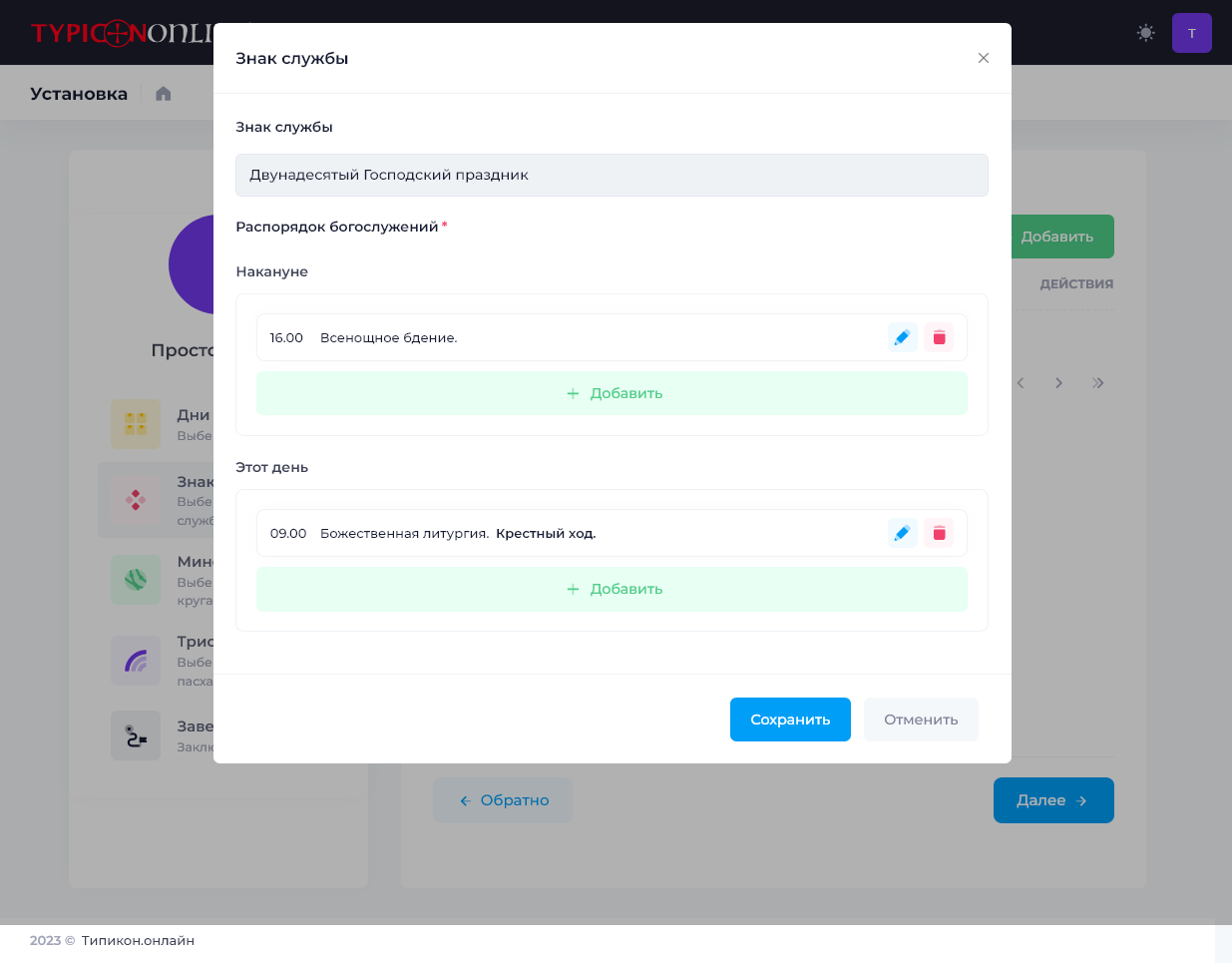The height and width of the screenshot is (963, 1232).
Task: Click the Знак службы name field
Action: pos(612,175)
